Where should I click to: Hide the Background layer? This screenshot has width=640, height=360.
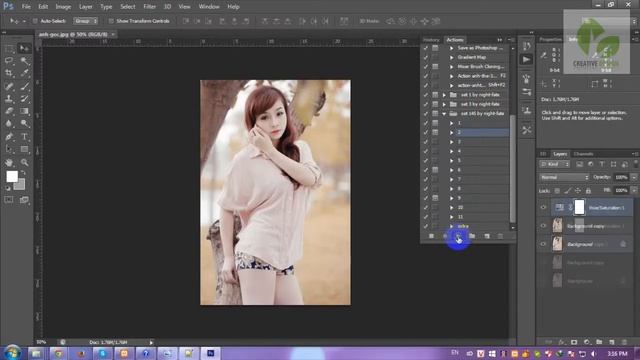tap(543, 244)
